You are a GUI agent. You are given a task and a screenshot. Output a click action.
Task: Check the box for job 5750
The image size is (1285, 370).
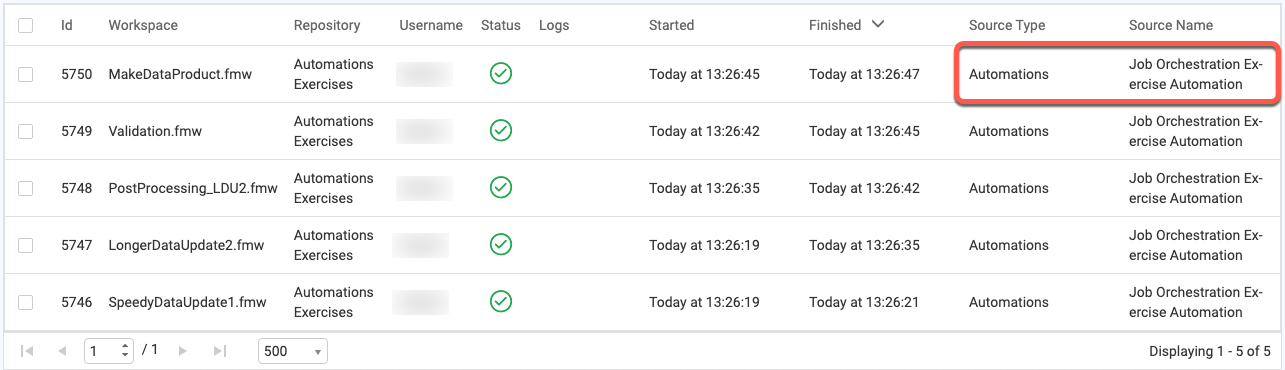point(25,74)
